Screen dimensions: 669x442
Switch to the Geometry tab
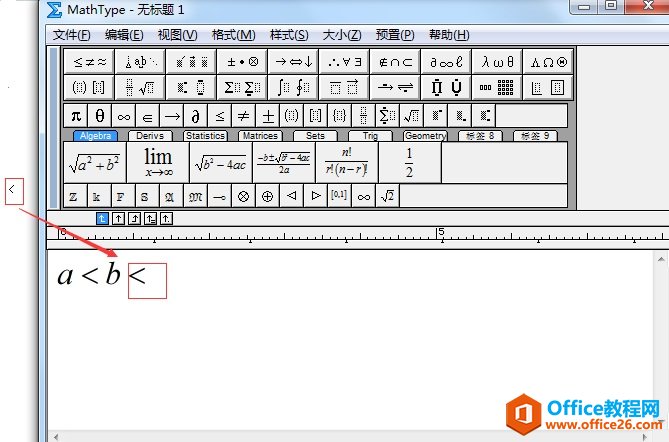click(x=425, y=136)
